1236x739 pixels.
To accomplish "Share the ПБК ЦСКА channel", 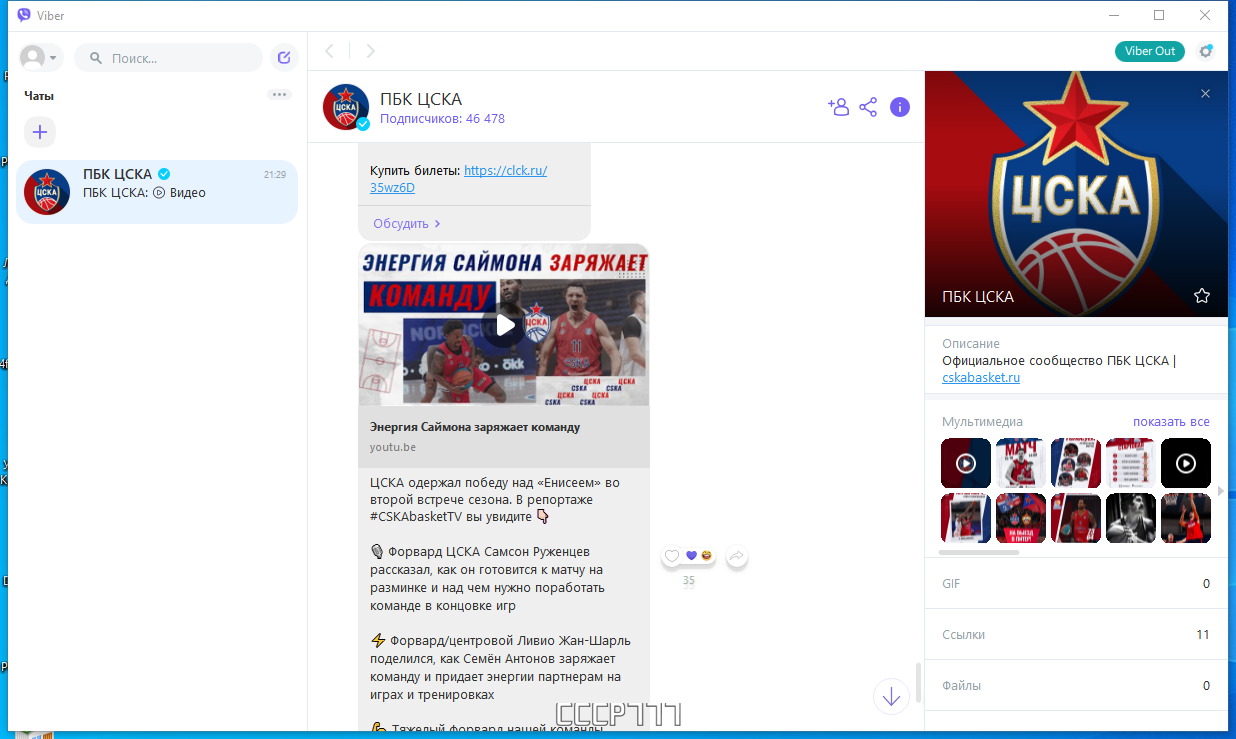I will pyautogui.click(x=868, y=106).
